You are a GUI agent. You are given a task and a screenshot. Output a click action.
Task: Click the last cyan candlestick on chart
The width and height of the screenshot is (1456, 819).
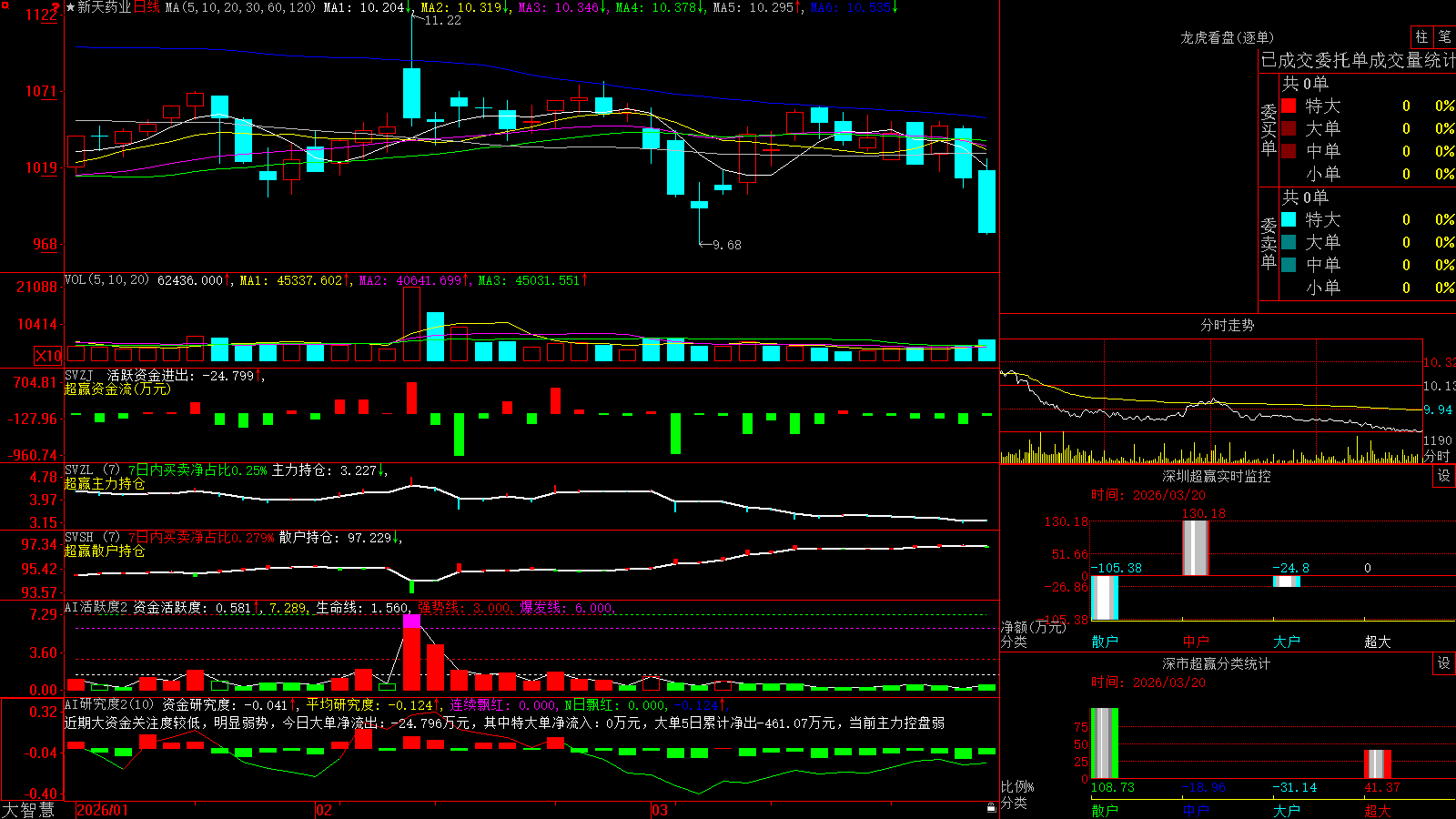pyautogui.click(x=986, y=201)
